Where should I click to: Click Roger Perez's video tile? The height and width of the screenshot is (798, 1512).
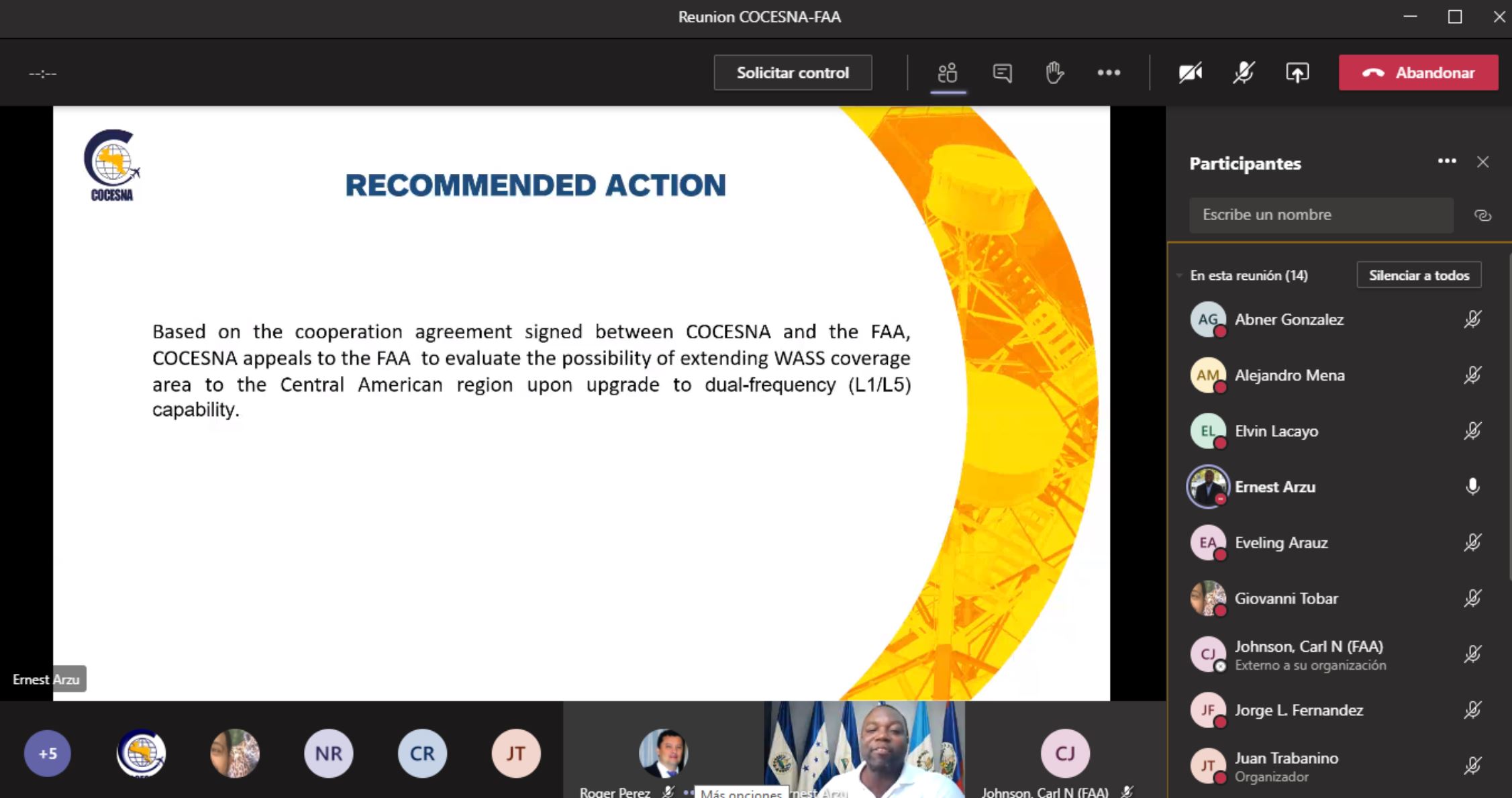coord(663,750)
